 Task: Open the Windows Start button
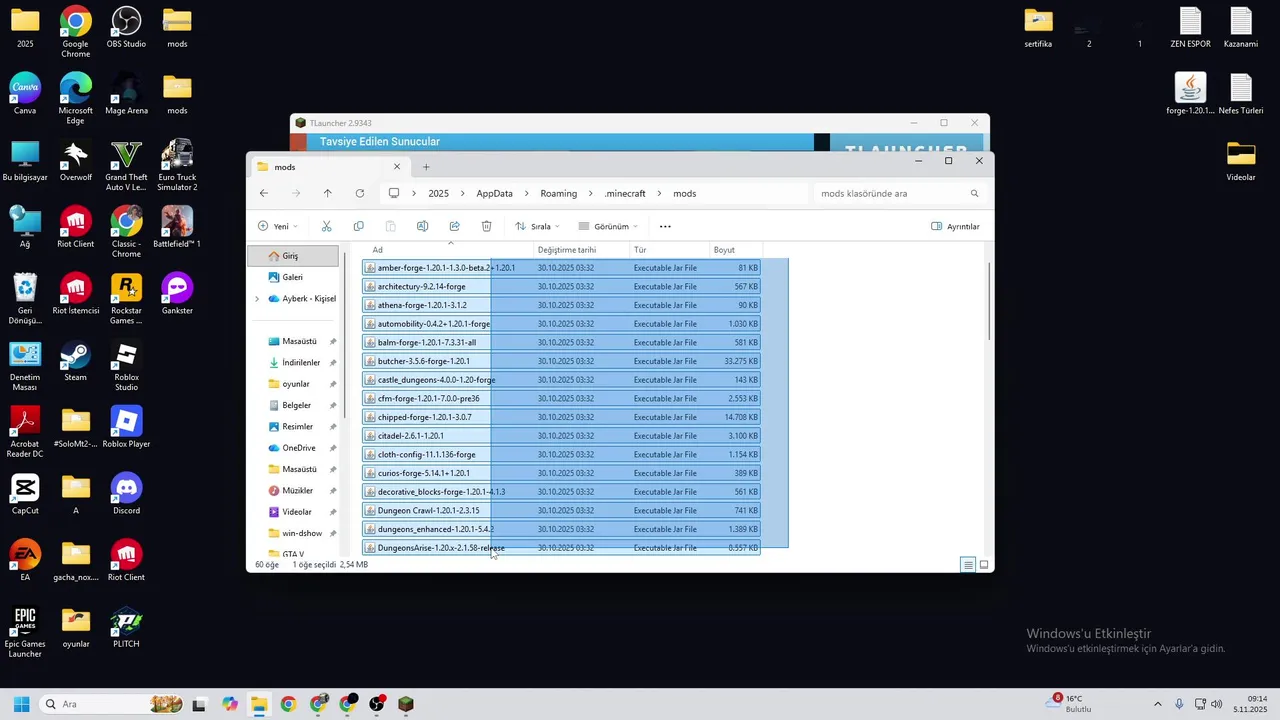(x=21, y=704)
